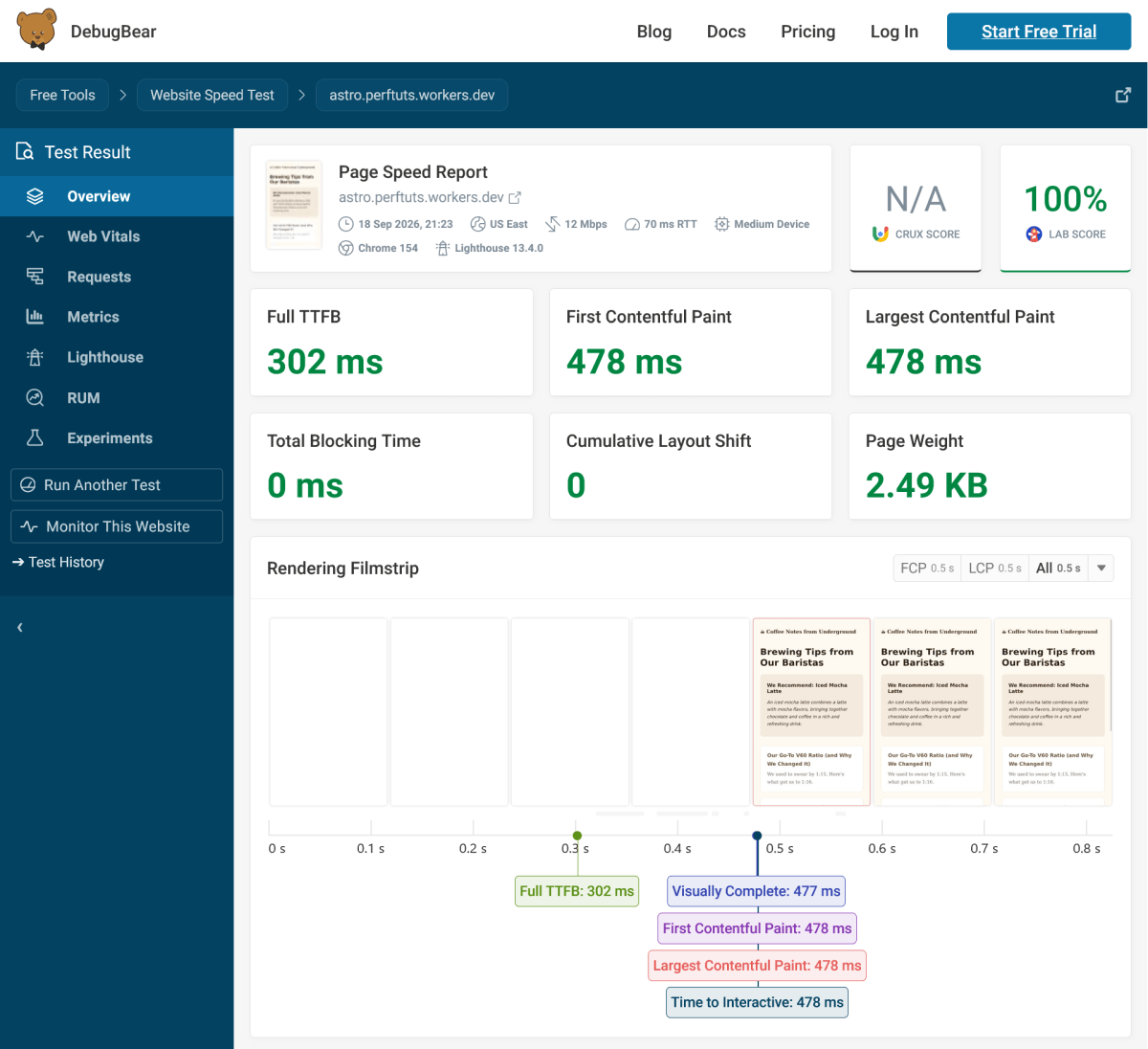Click the DebugBear bear logo
1148x1049 pixels.
(37, 31)
